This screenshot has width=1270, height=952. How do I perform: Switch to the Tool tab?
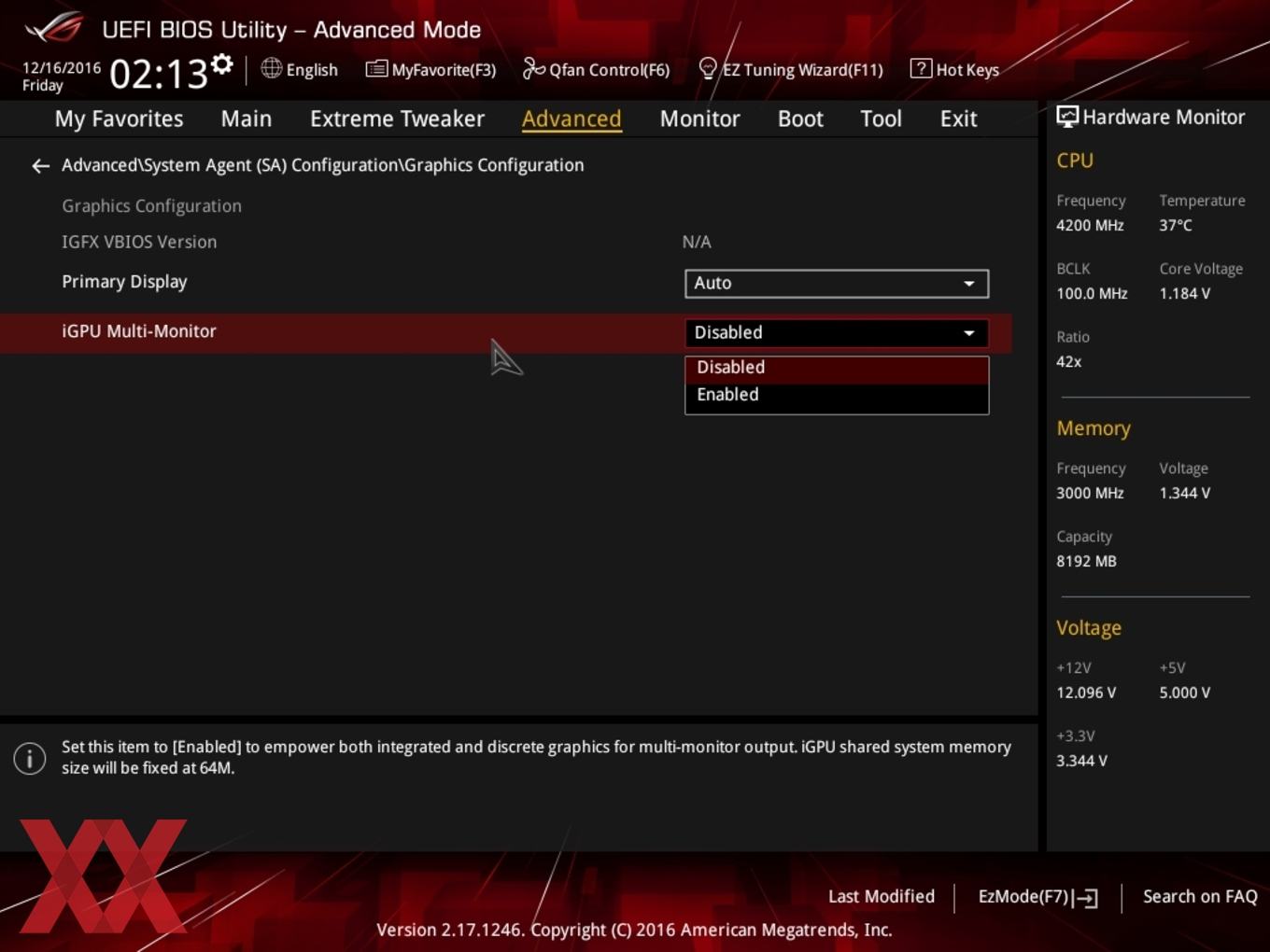881,119
